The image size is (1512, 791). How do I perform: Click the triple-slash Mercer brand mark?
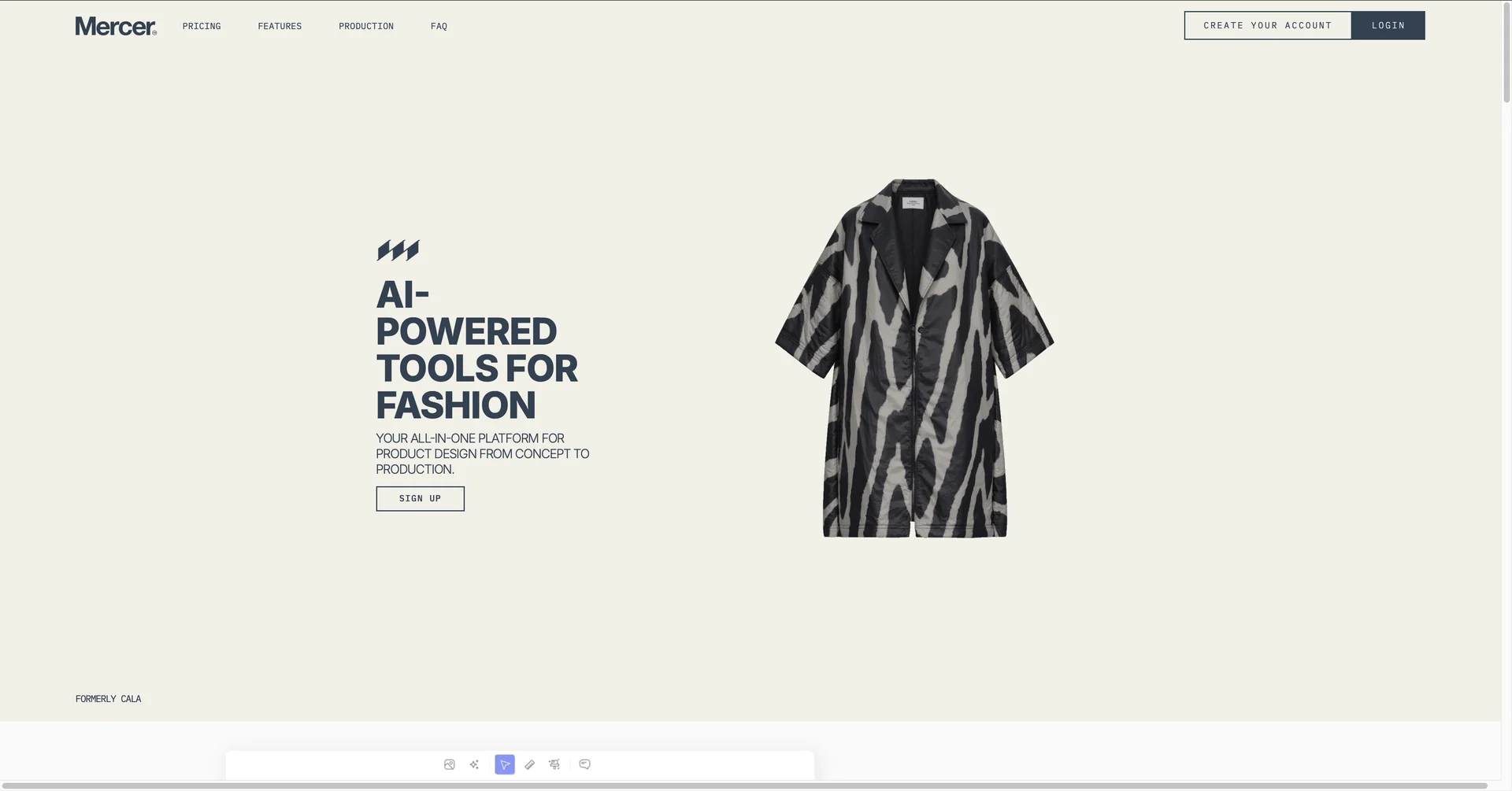pos(398,250)
